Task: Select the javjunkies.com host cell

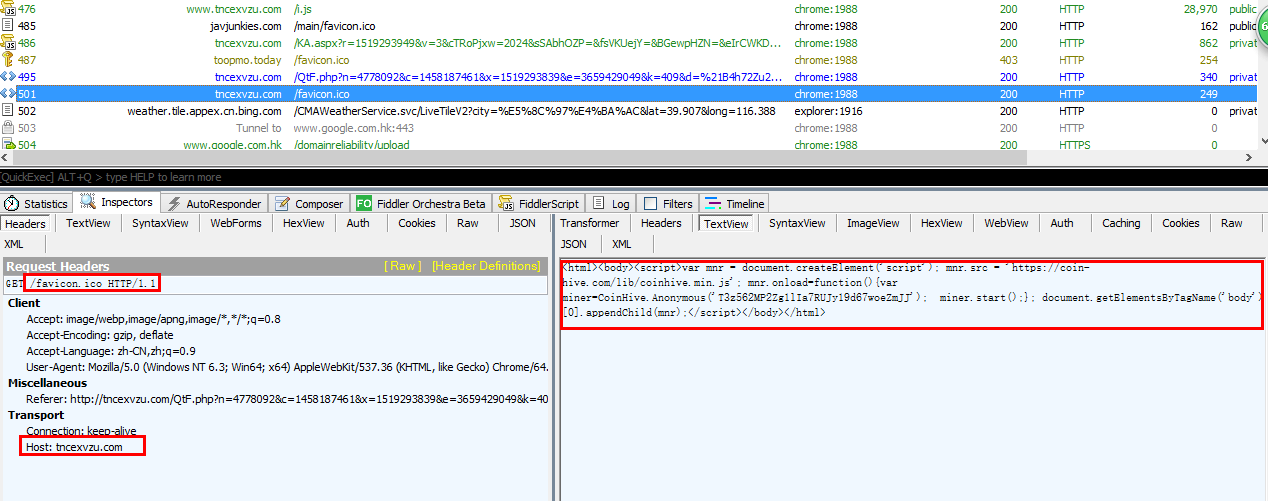Action: click(246, 26)
